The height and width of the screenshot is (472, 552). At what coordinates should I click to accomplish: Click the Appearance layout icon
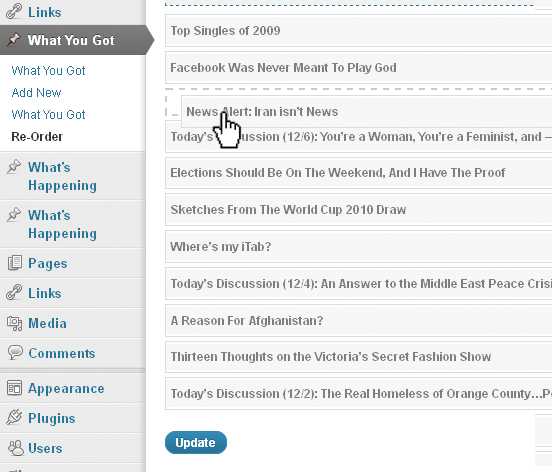pos(14,388)
